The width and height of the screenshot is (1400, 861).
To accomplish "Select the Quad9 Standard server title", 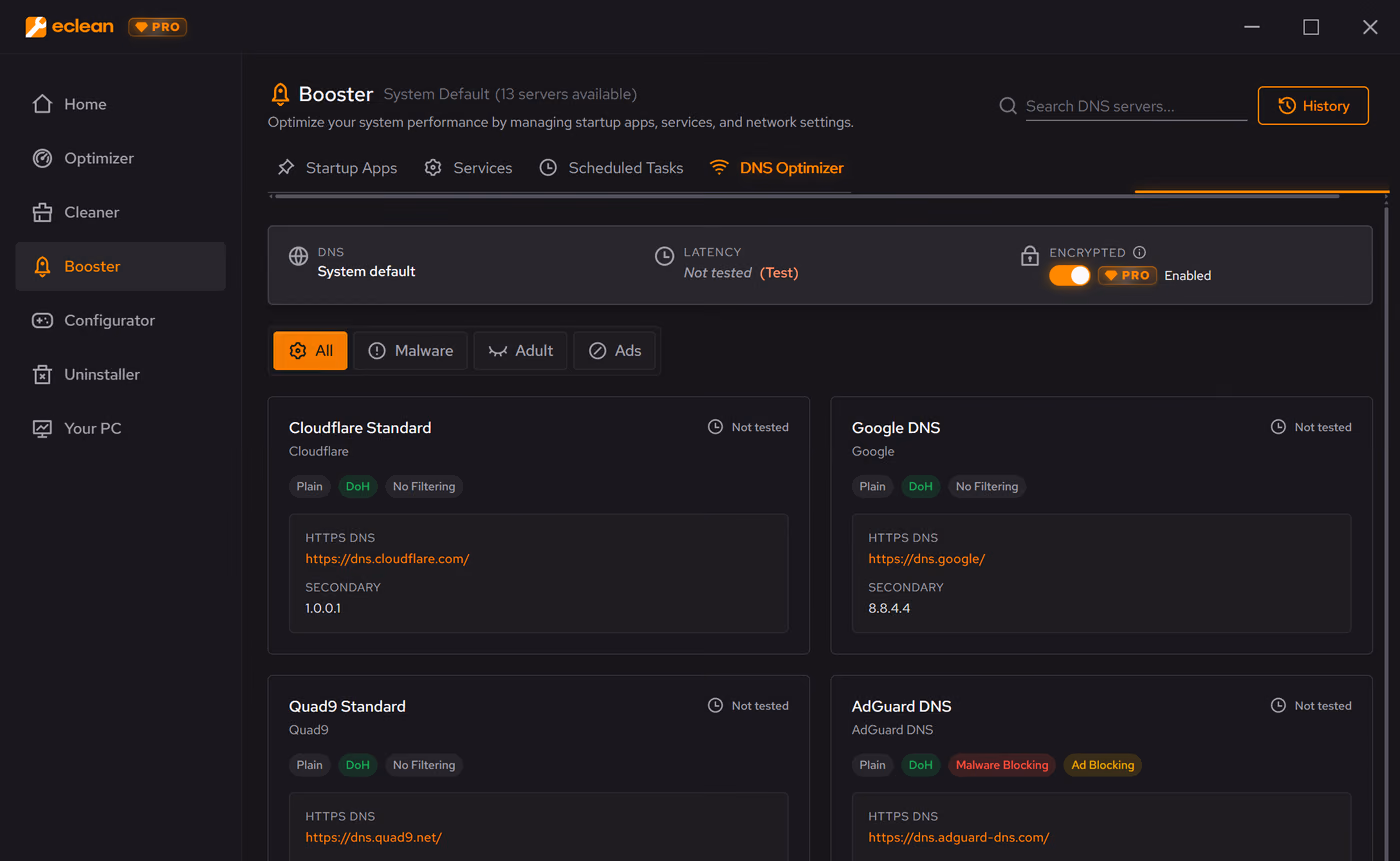I will [x=347, y=706].
